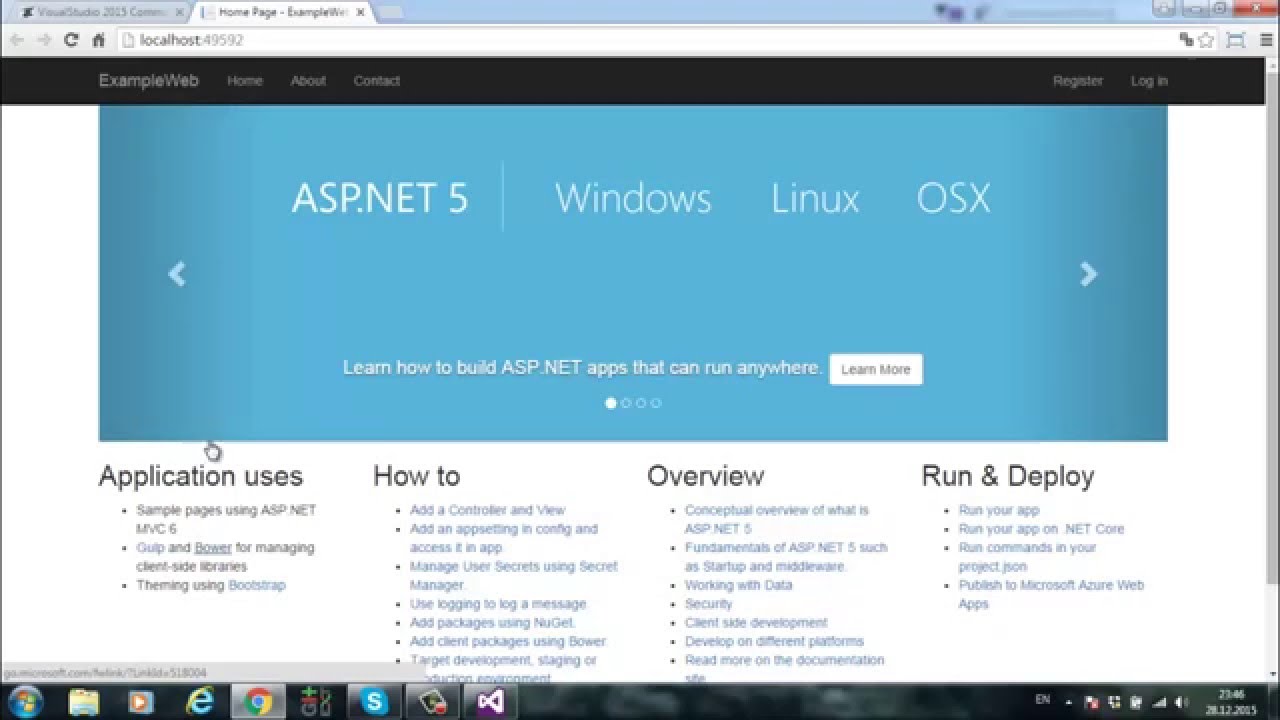Bookmark this page with the star icon
This screenshot has width=1280, height=720.
tap(1206, 40)
